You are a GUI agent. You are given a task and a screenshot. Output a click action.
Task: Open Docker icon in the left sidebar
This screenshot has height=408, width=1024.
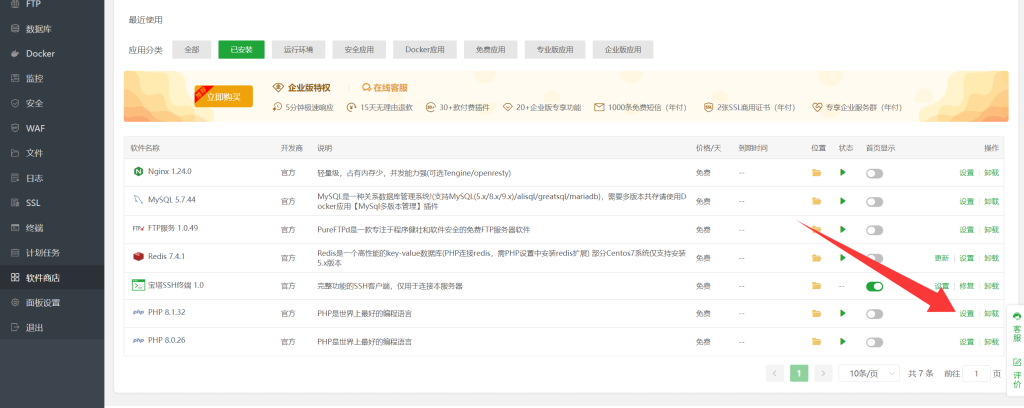click(15, 54)
